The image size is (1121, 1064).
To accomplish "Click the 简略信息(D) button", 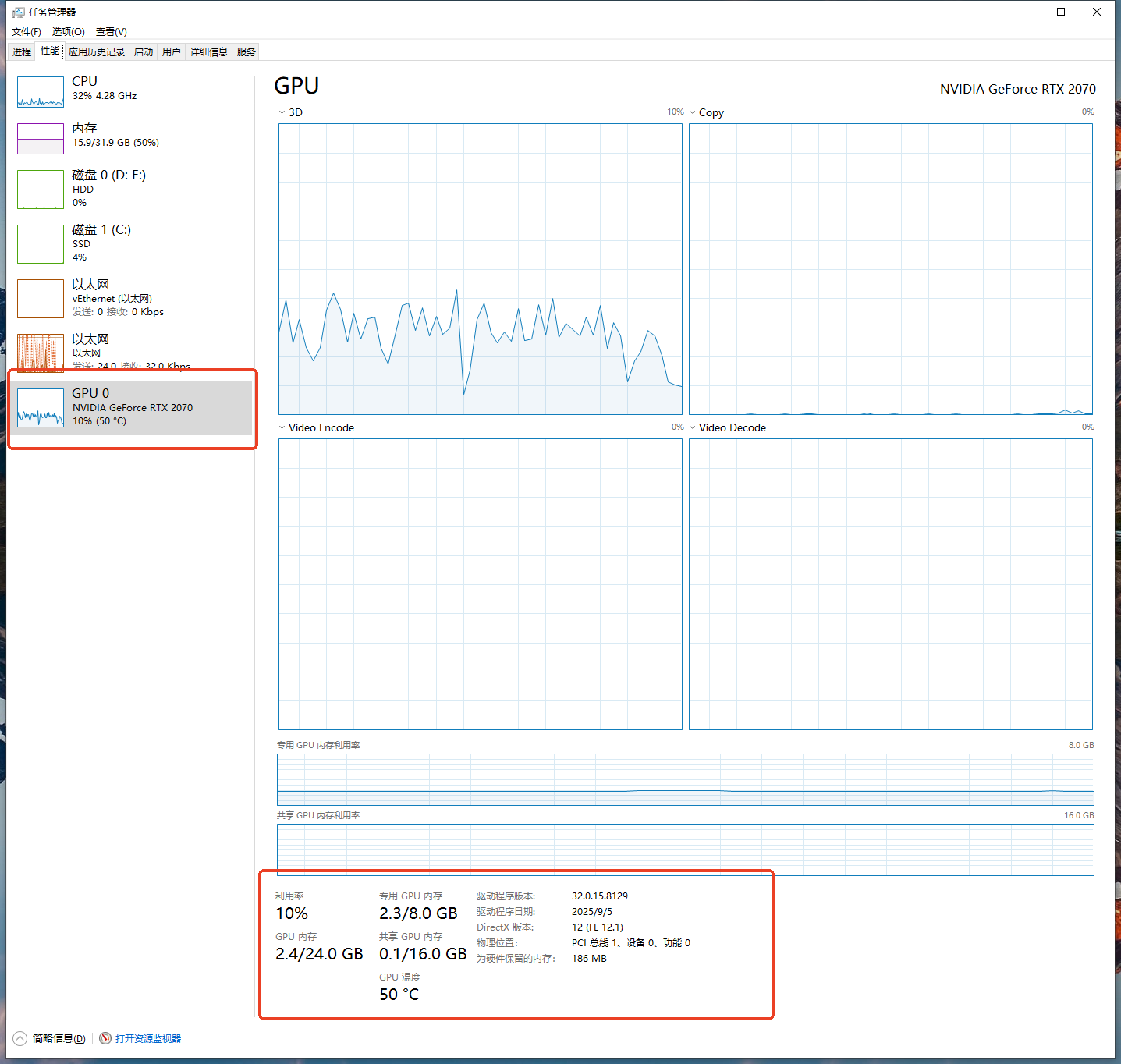I will [x=59, y=1038].
